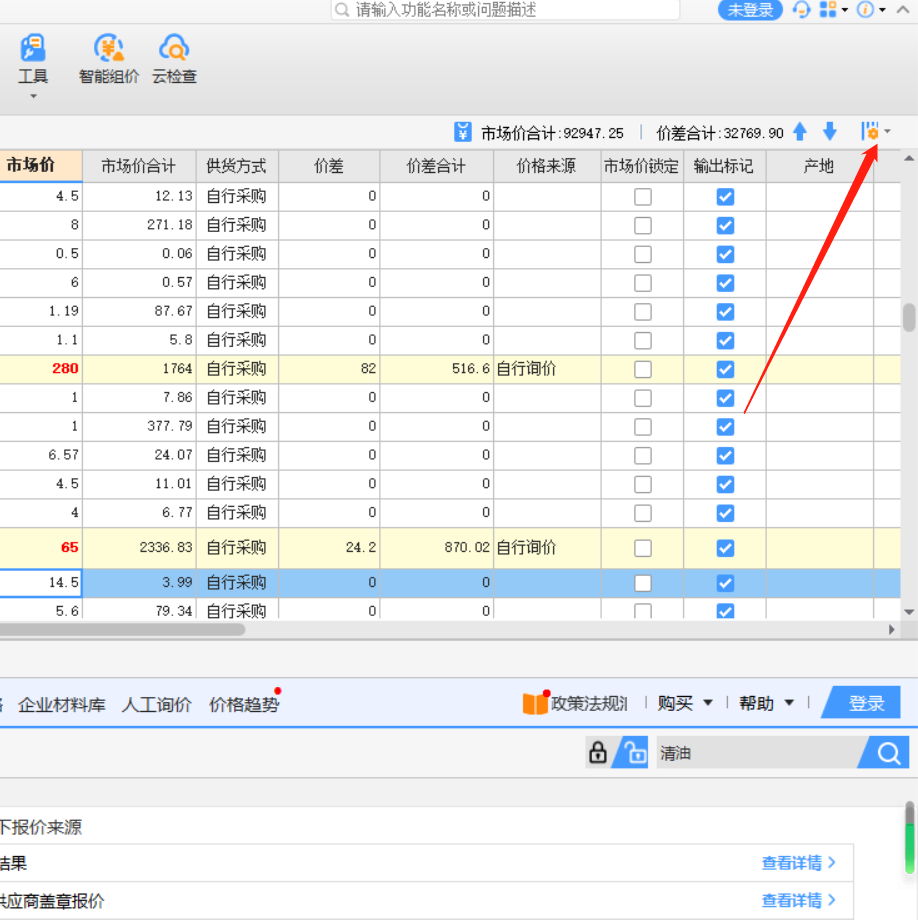Click the 870.02 价差合计 cell
Image resolution: width=918 pixels, height=920 pixels.
point(436,548)
